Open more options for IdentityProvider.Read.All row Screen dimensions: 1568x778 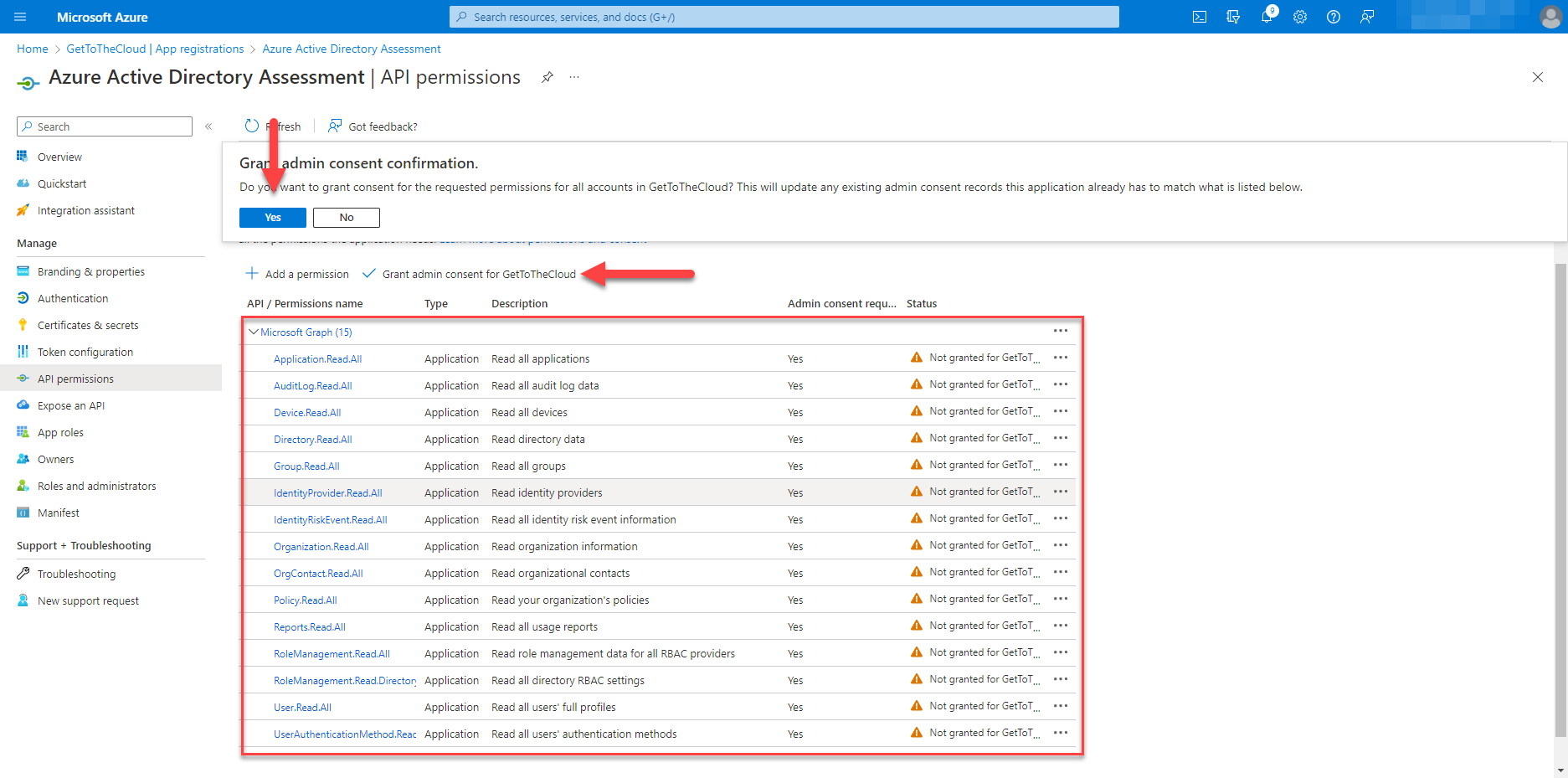click(1060, 492)
